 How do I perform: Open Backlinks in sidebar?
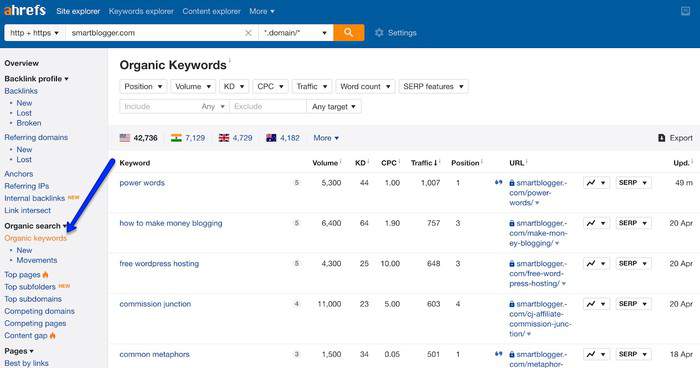(21, 91)
